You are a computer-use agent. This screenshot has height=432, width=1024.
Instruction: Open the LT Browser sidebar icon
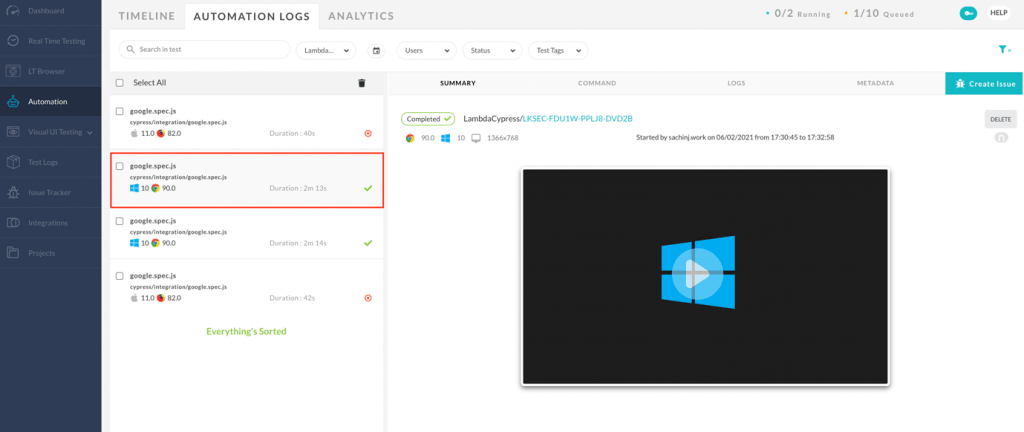click(x=12, y=71)
